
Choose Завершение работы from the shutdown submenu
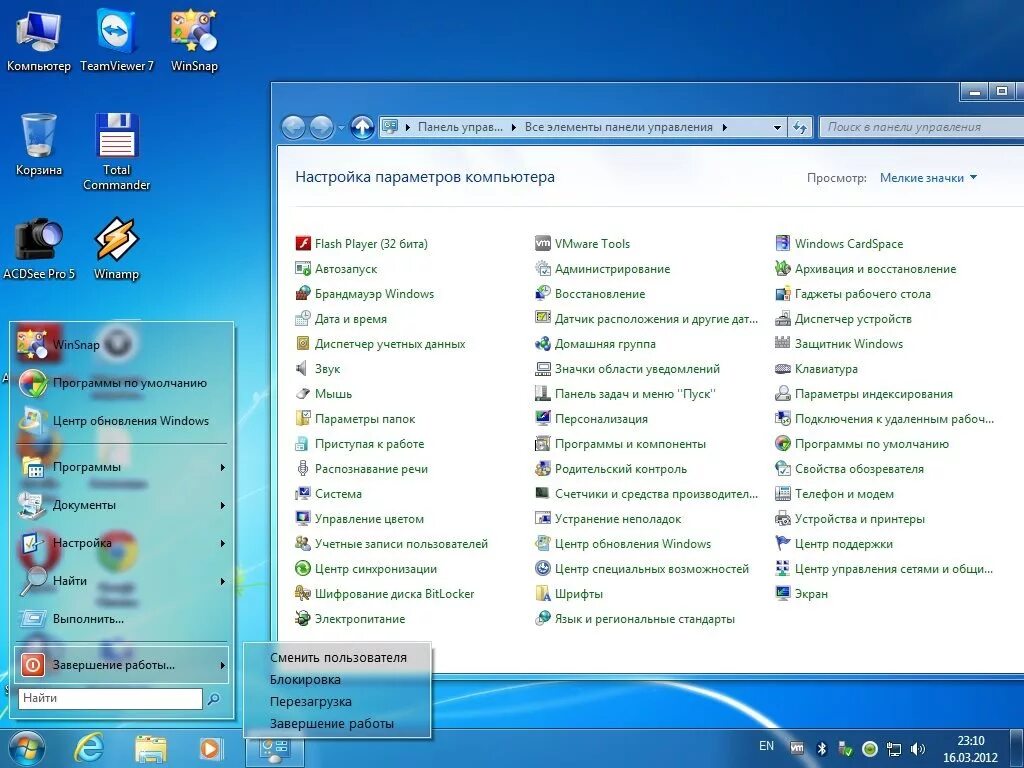[x=332, y=724]
